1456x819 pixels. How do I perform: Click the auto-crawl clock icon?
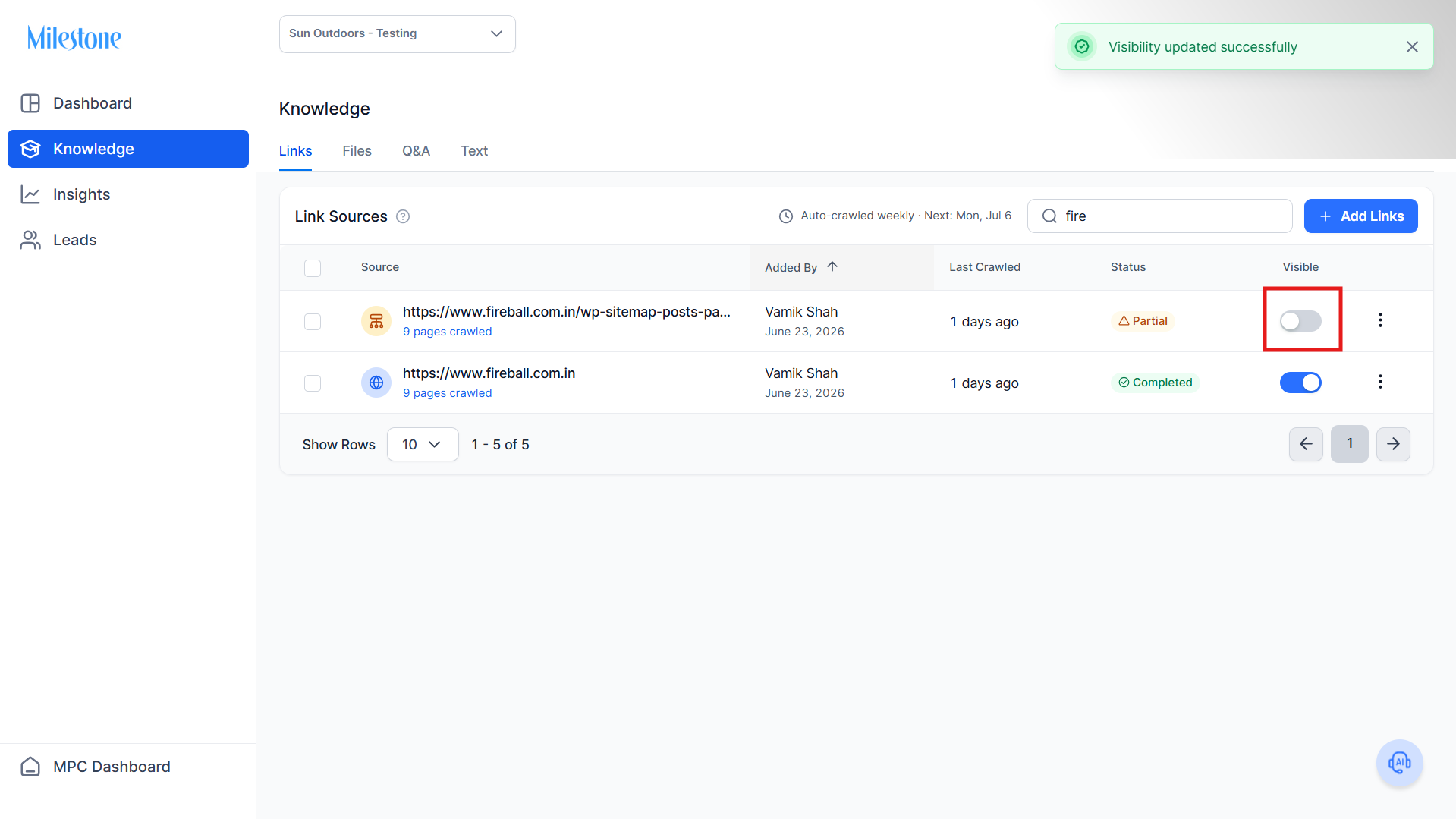click(786, 216)
